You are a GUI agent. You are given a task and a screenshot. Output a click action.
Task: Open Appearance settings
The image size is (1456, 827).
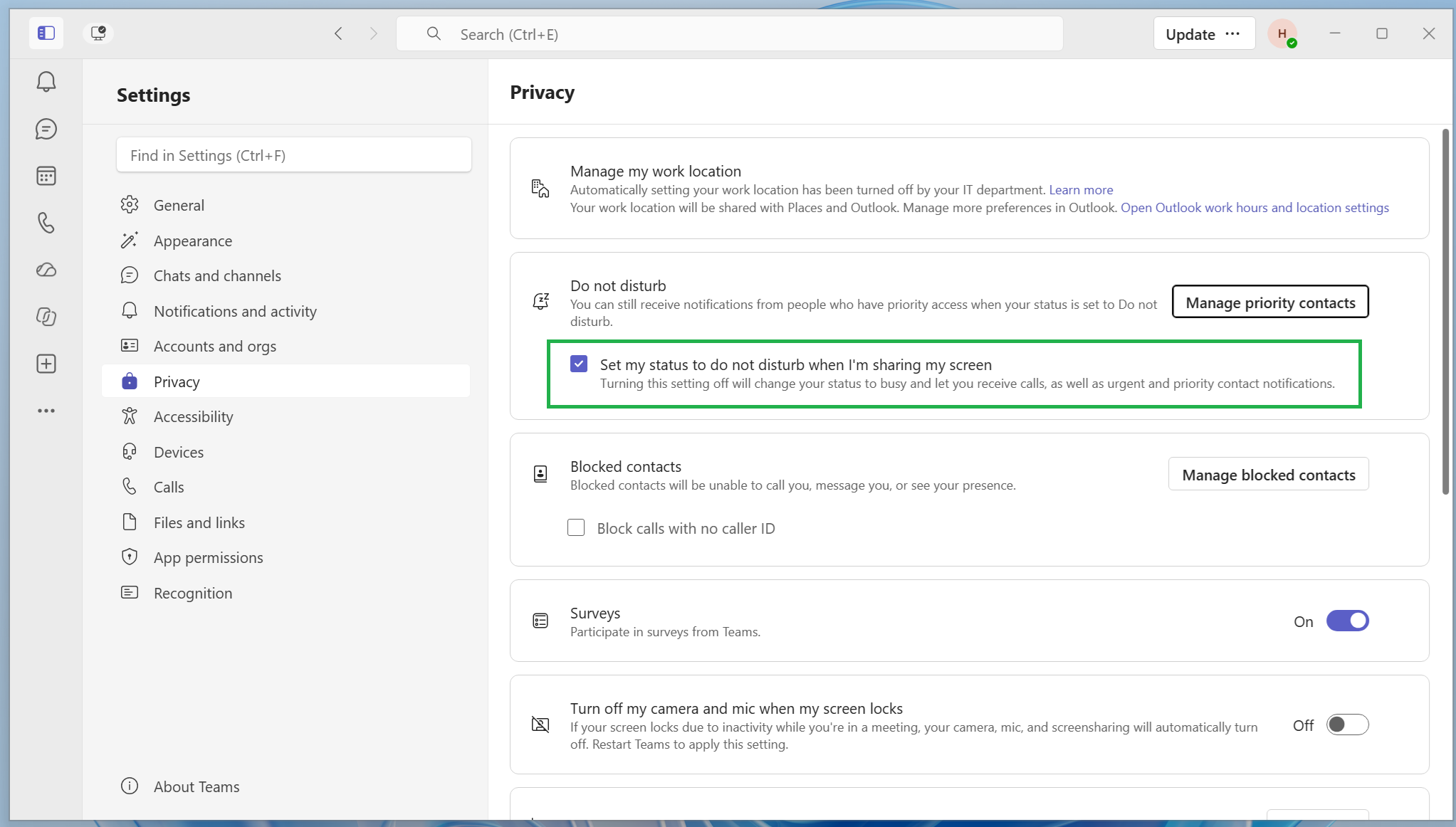(x=286, y=241)
